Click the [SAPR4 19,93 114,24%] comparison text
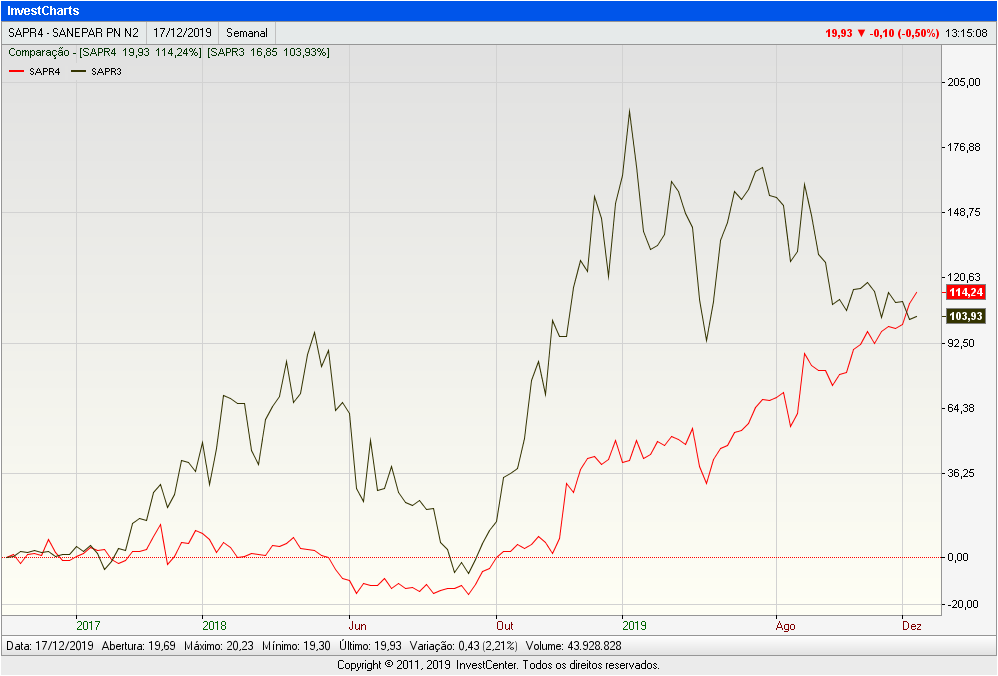This screenshot has height=676, width=998. coord(140,52)
